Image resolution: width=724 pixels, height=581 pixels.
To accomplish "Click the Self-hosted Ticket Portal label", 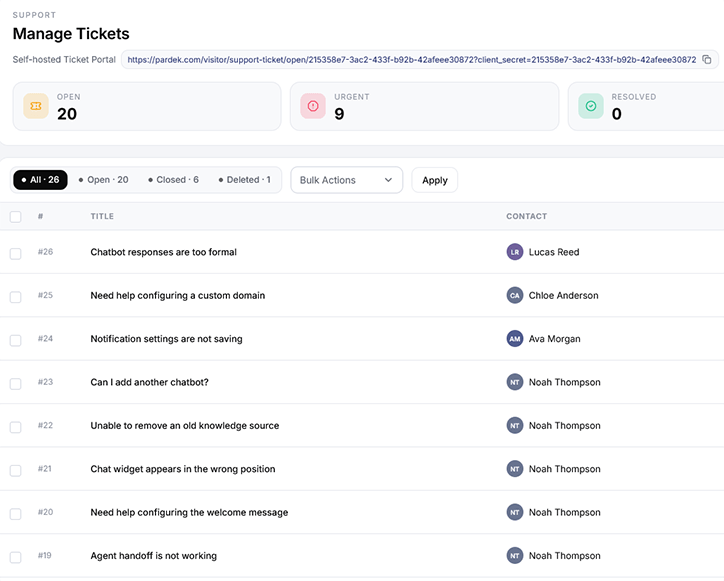I will point(64,60).
